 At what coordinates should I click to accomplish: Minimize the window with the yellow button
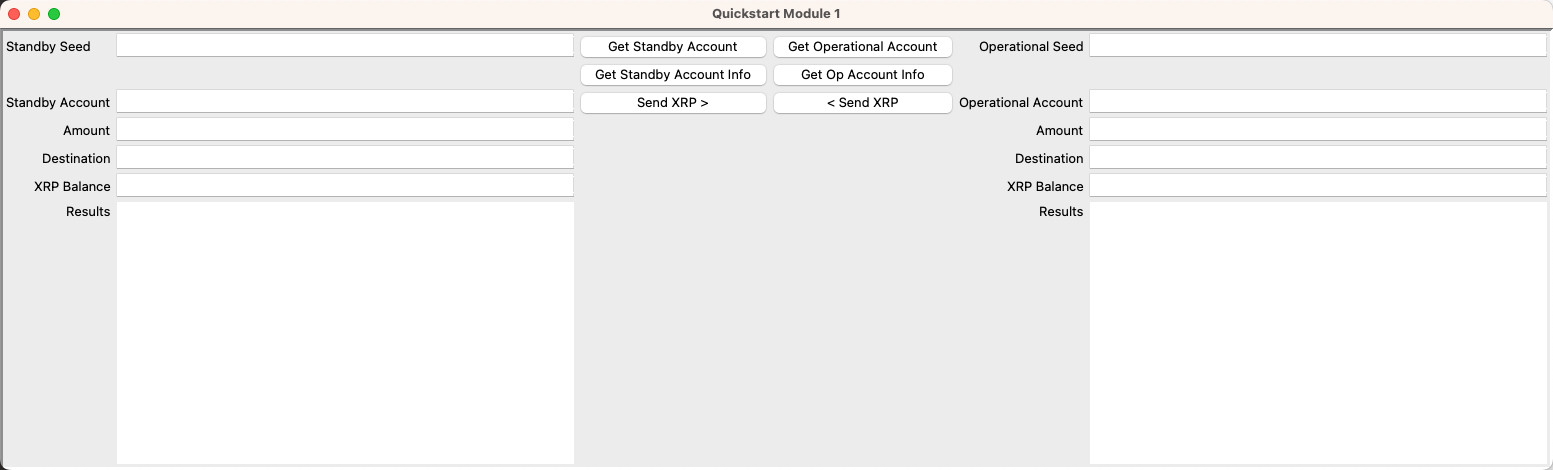click(x=34, y=14)
